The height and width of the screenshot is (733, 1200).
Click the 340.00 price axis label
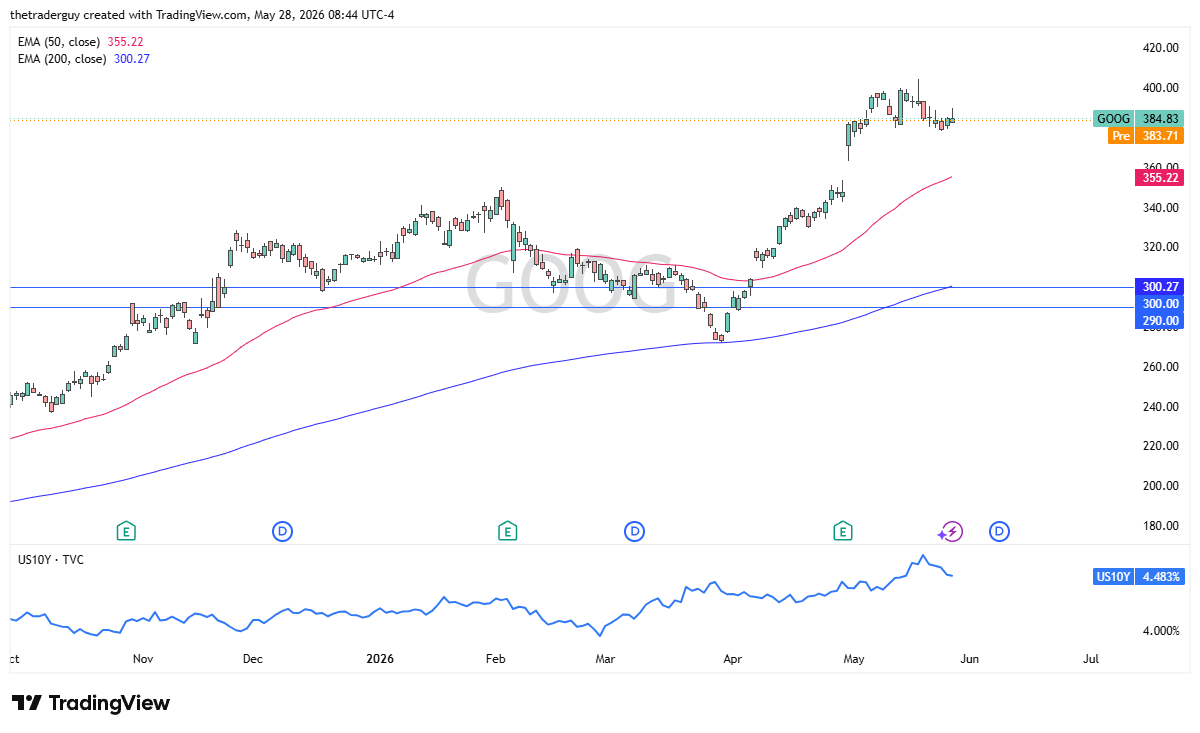tap(1161, 208)
